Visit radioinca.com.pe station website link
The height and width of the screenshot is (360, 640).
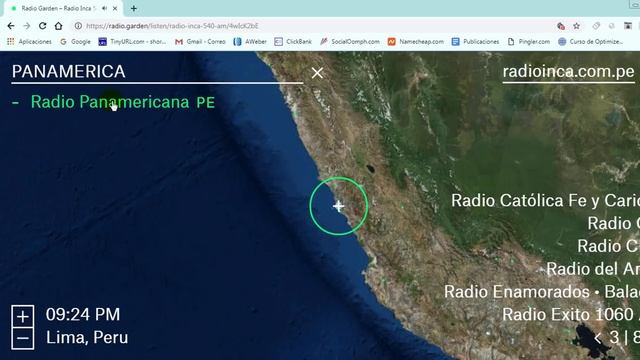pyautogui.click(x=568, y=72)
